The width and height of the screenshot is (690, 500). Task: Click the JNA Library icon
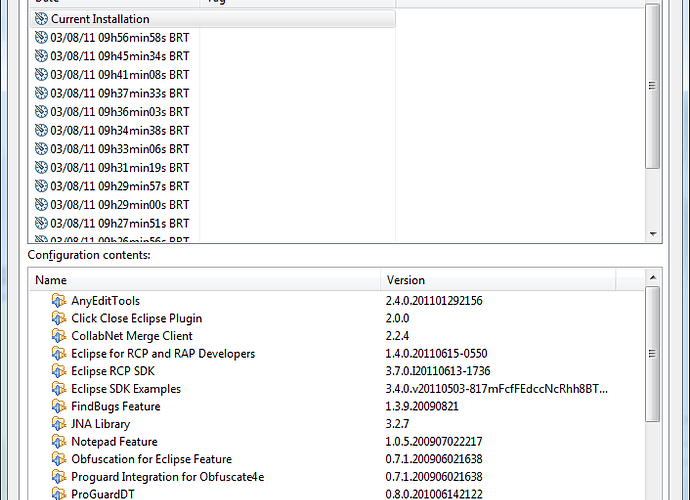pos(59,424)
